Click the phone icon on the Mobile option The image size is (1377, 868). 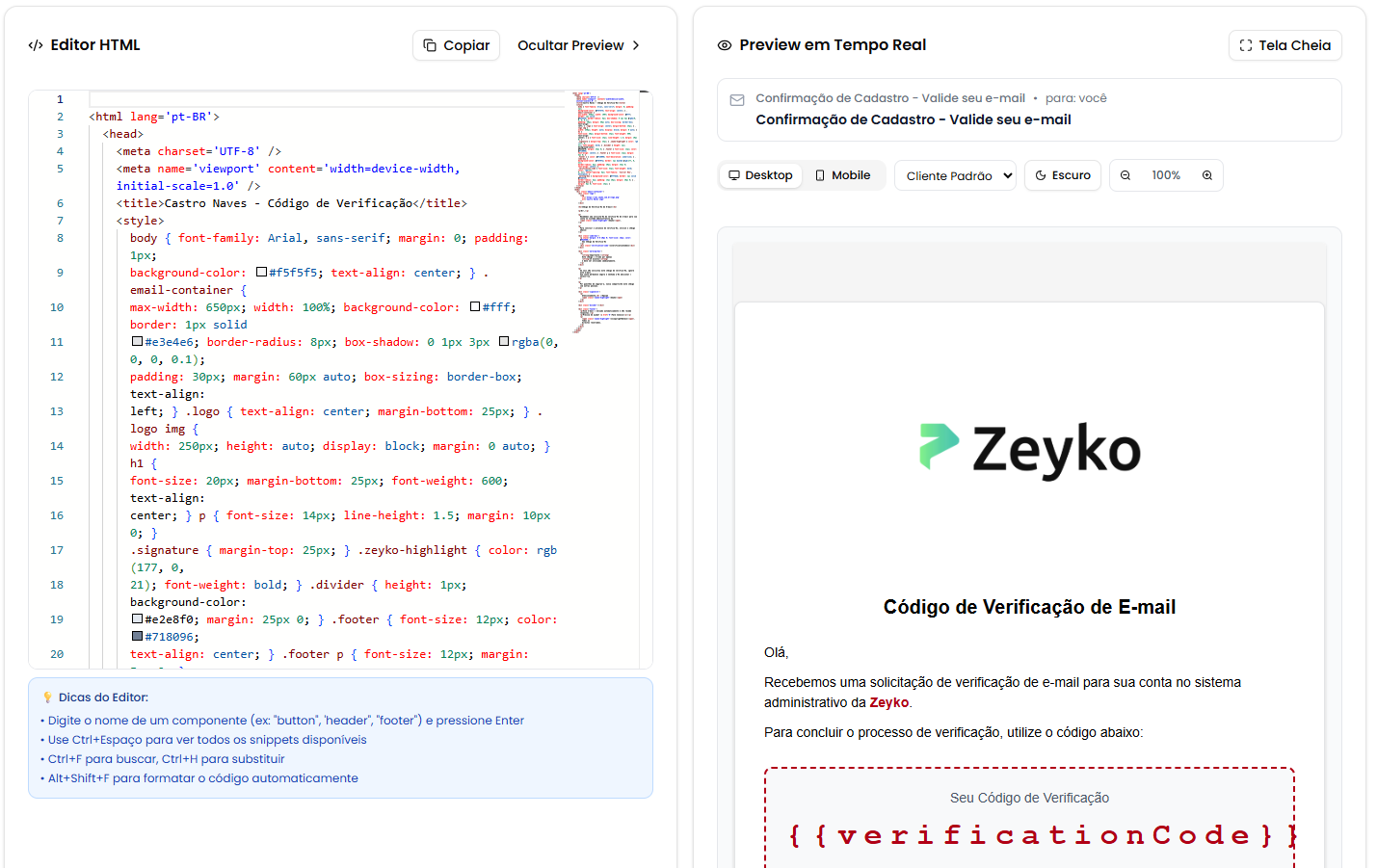(818, 174)
